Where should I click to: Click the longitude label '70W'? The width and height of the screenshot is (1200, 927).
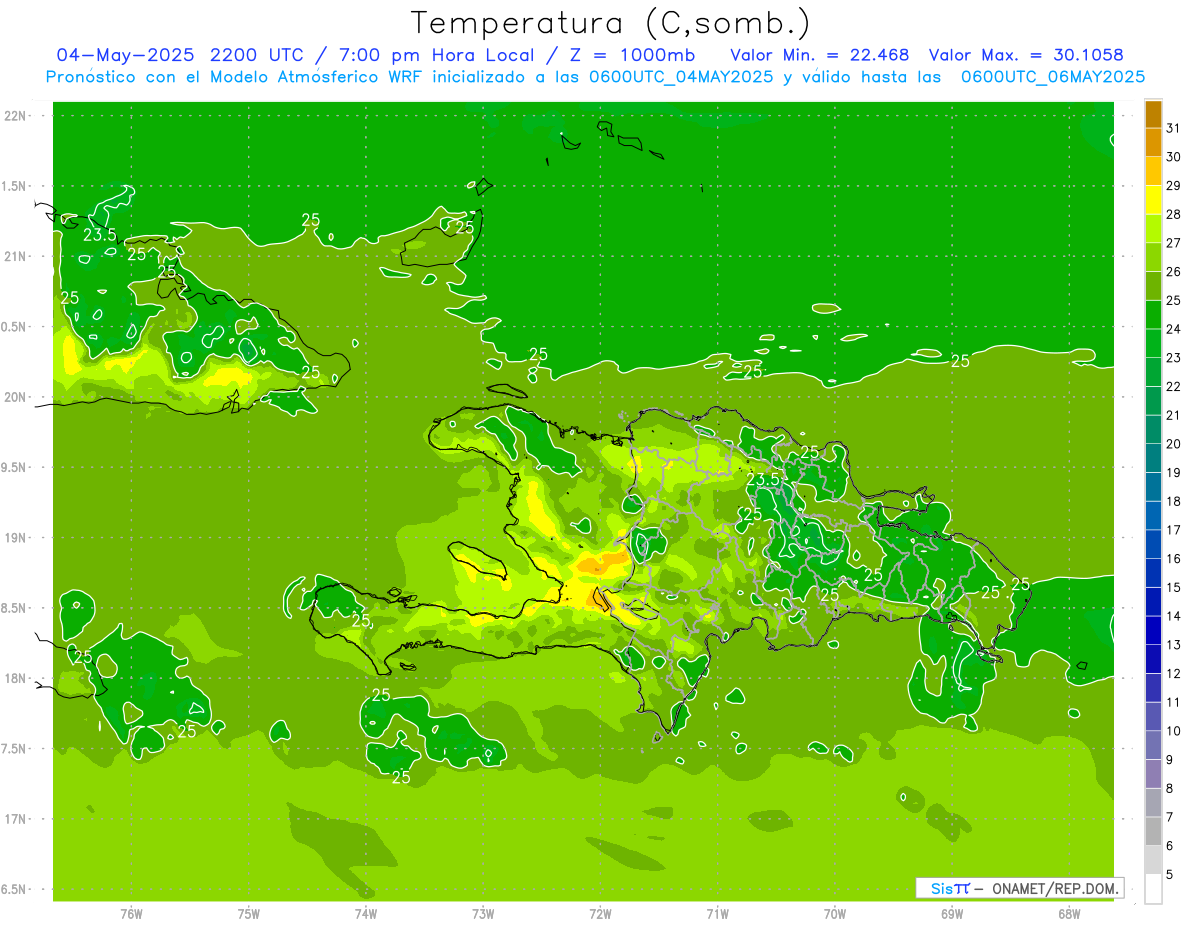click(835, 913)
